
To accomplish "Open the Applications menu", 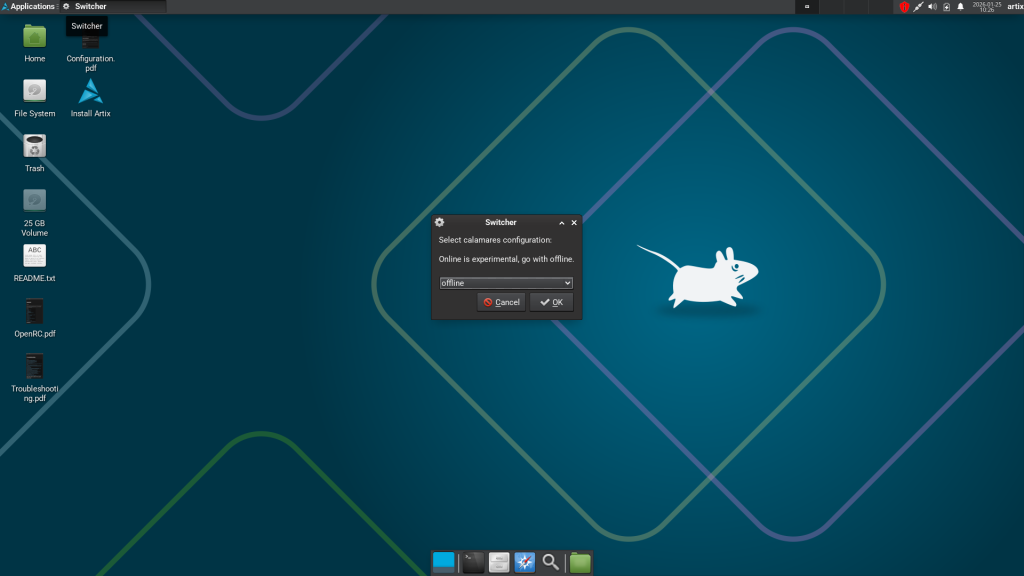I will pyautogui.click(x=27, y=6).
